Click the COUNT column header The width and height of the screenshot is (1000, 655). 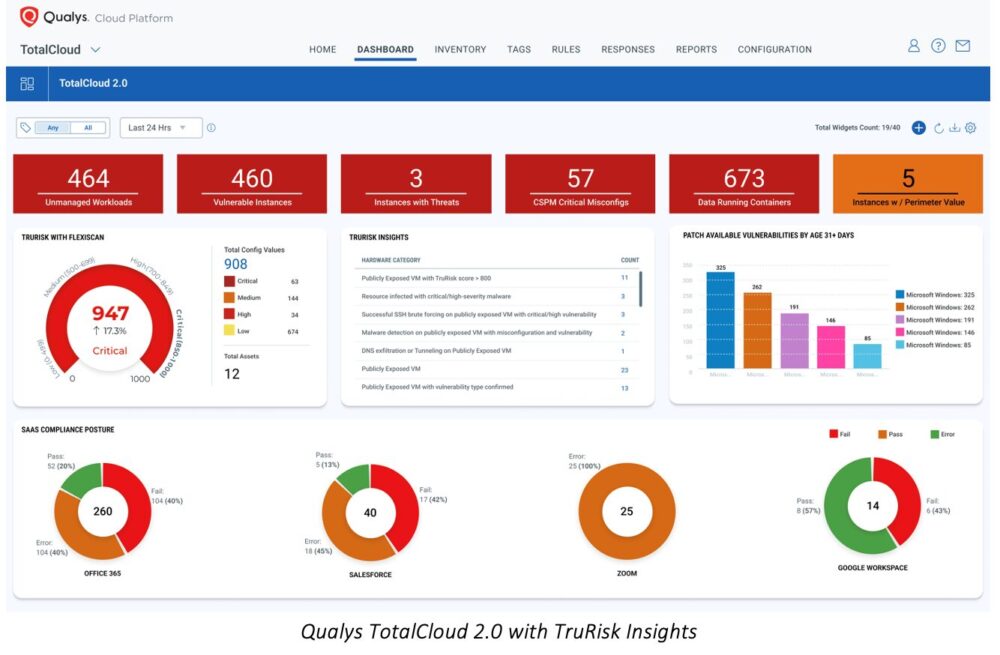coord(629,260)
